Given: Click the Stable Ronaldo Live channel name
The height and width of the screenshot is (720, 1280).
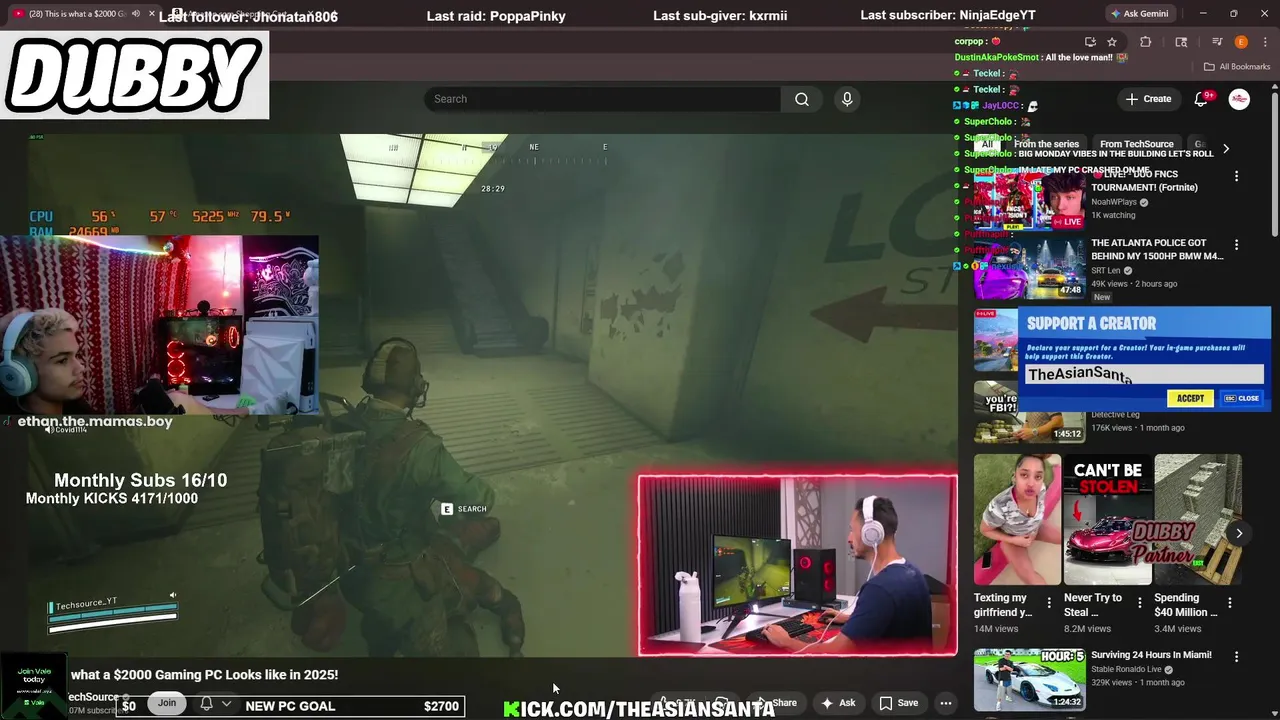Looking at the screenshot, I should 1127,669.
